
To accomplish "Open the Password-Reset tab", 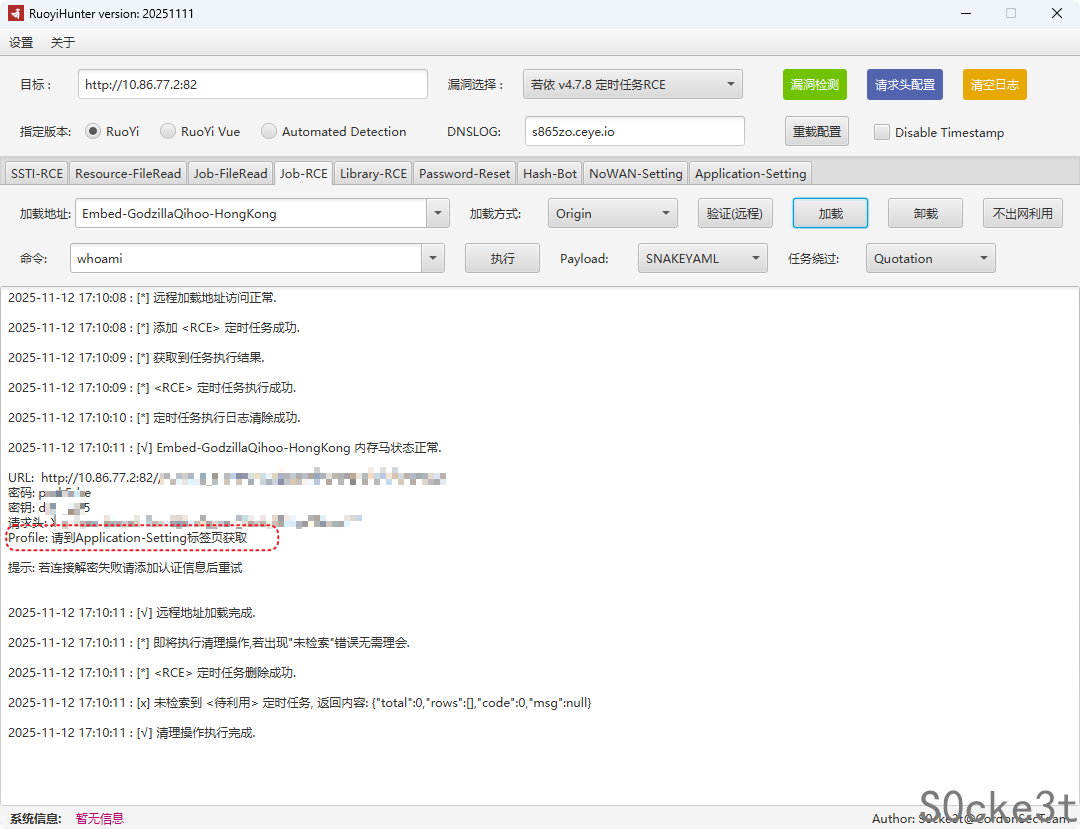I will click(465, 174).
